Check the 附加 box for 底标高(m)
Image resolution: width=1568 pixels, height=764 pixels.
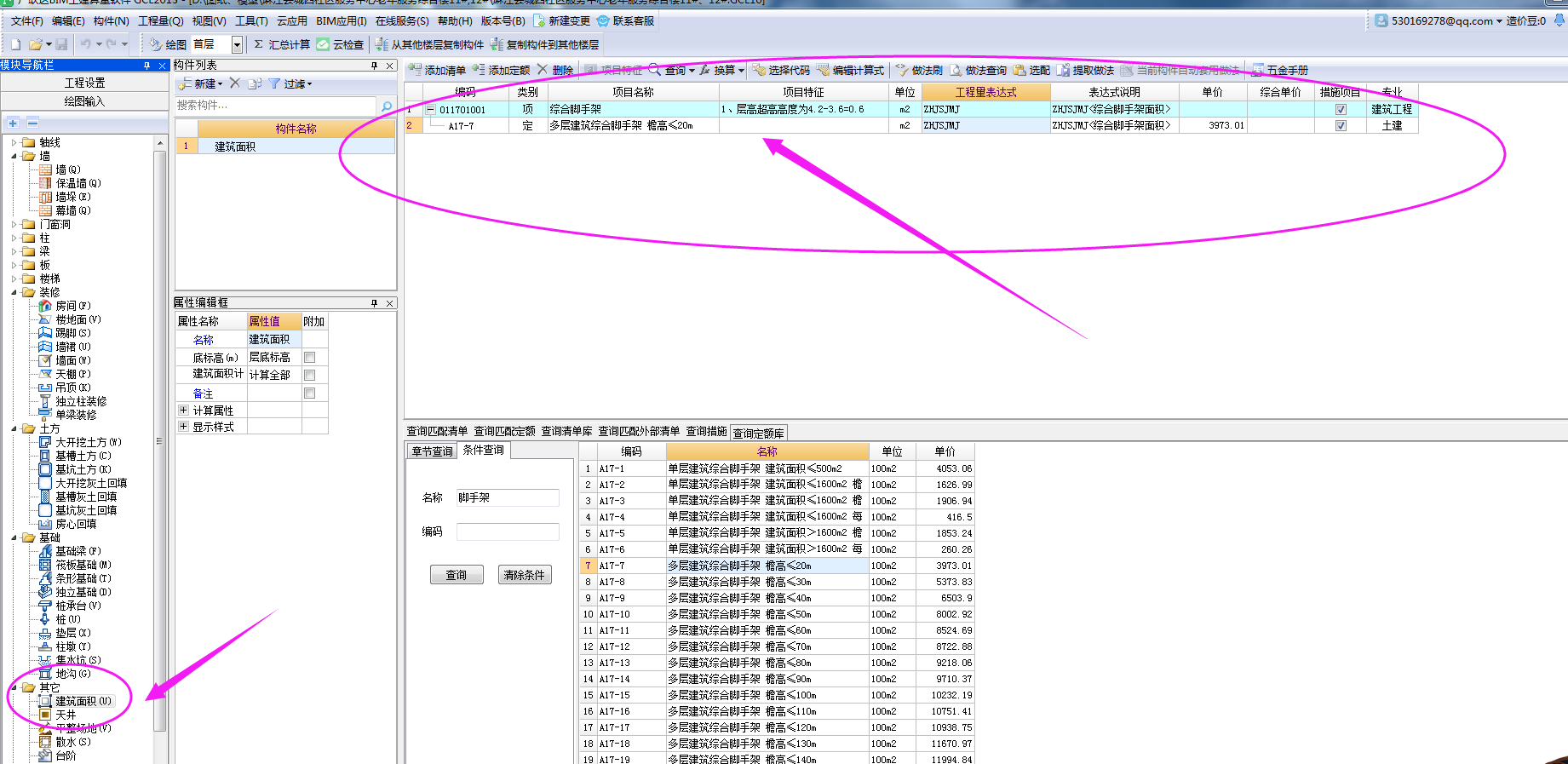[x=310, y=358]
